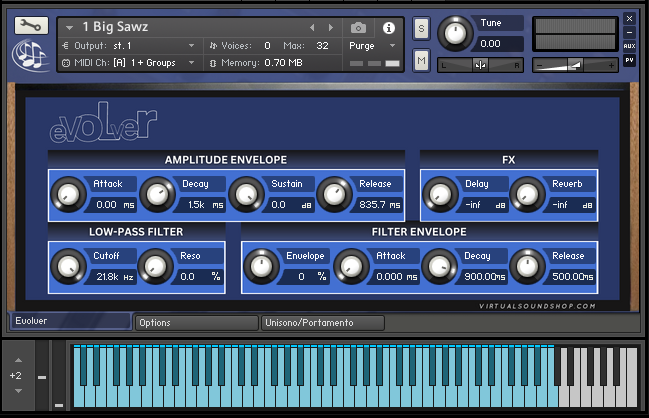Click the master Tune knob
This screenshot has height=418, width=649.
(455, 33)
